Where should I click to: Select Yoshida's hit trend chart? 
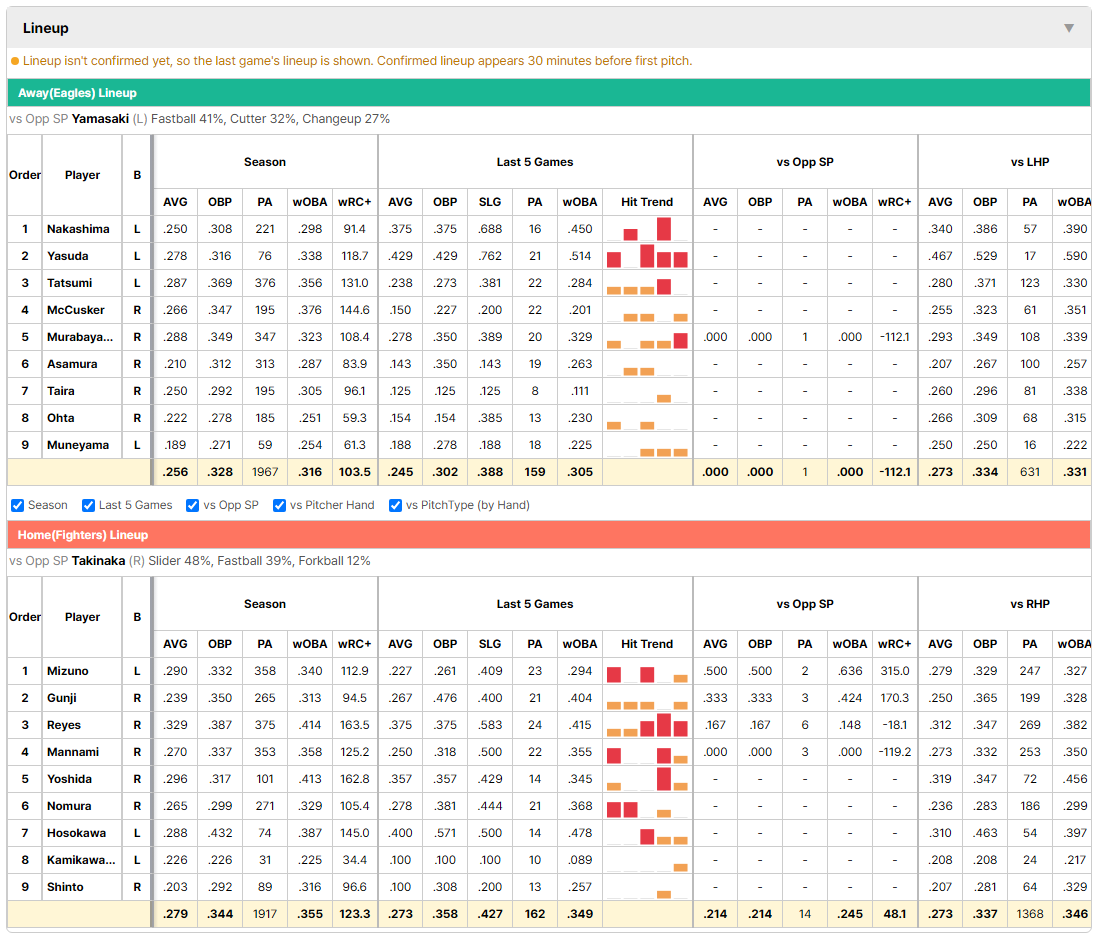tap(647, 779)
